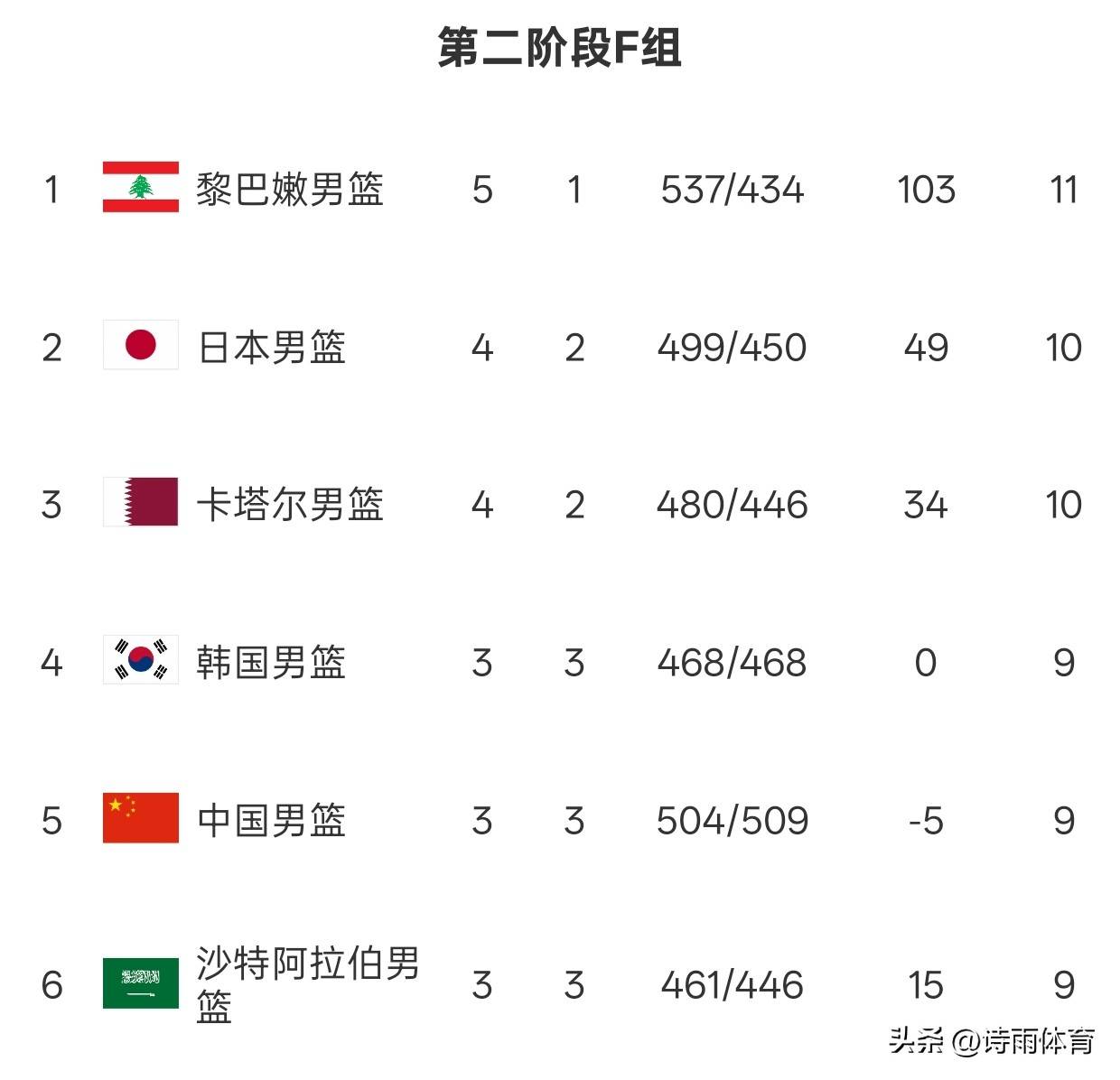
Task: Click the South Korea flag icon
Action: (x=141, y=660)
